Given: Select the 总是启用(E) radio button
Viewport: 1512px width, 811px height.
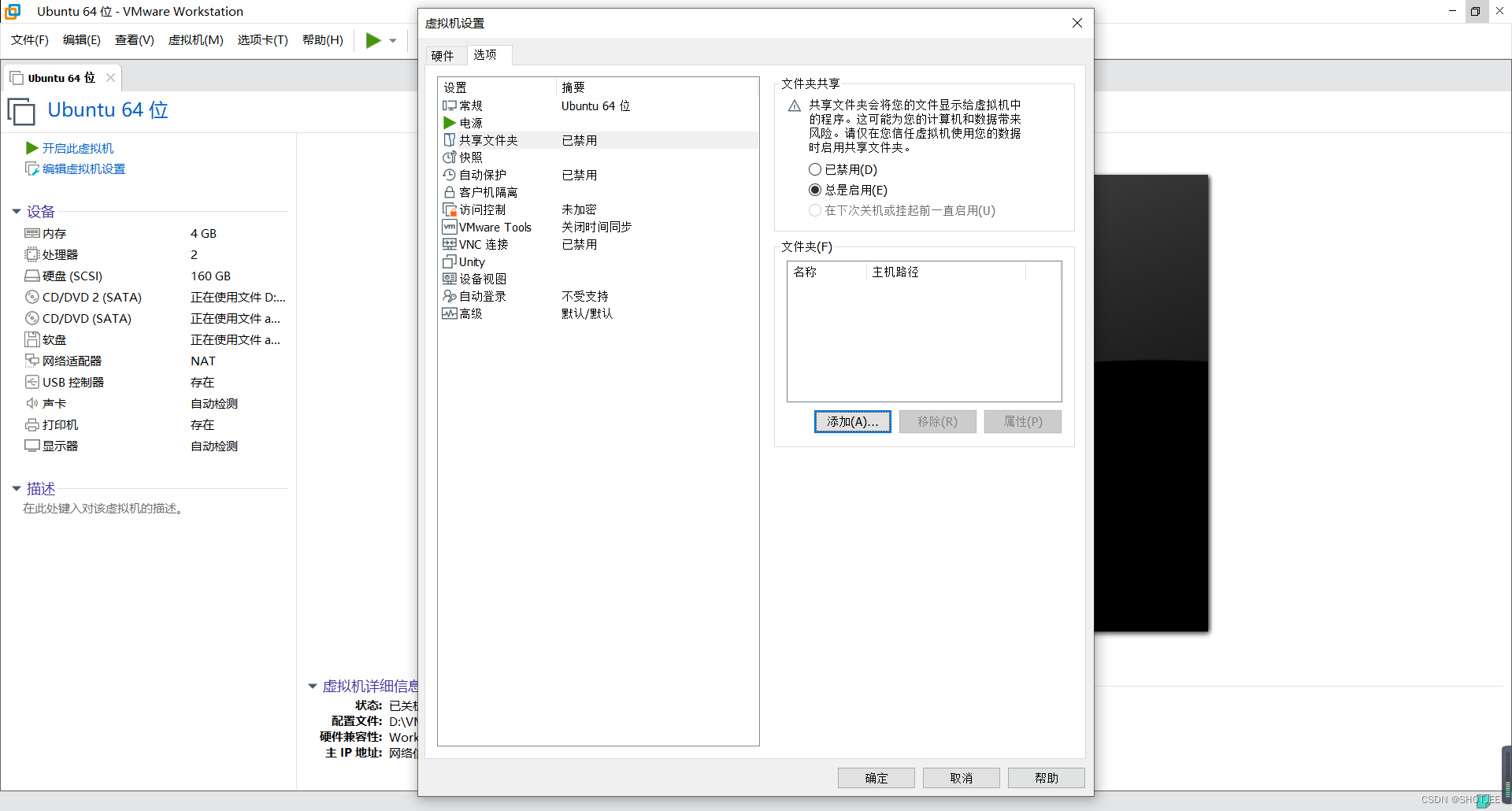Looking at the screenshot, I should click(815, 190).
